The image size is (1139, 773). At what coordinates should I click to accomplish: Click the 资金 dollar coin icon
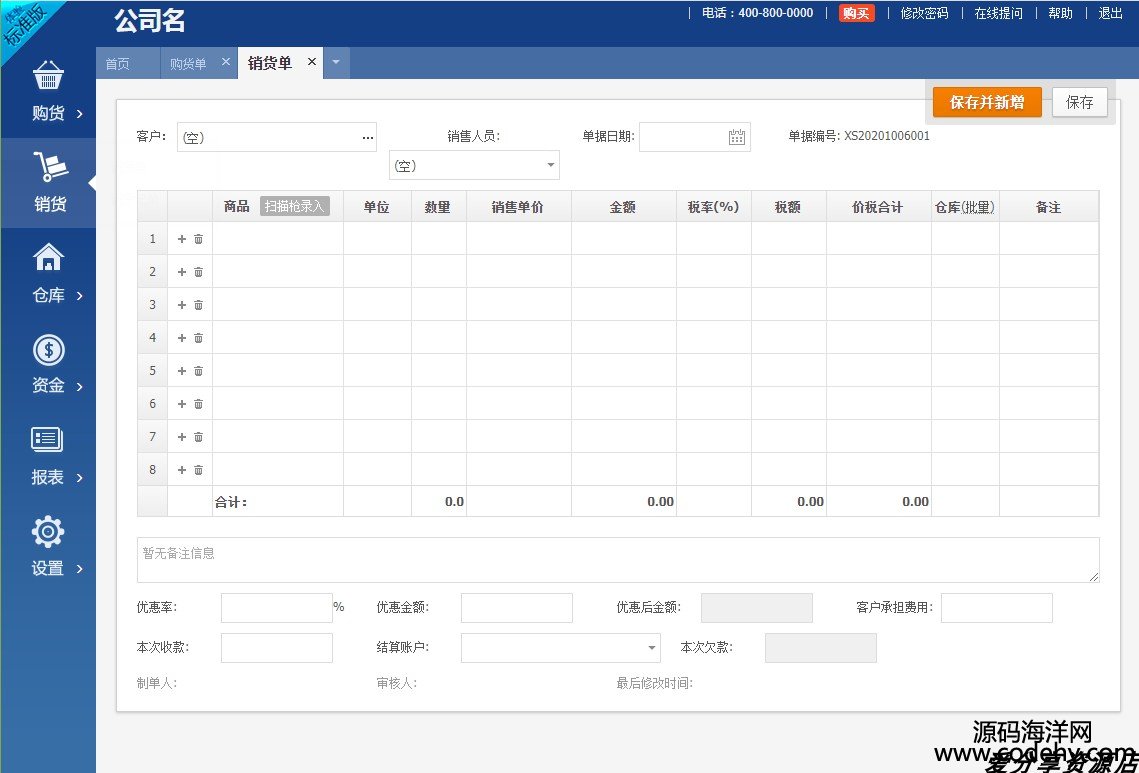48,350
